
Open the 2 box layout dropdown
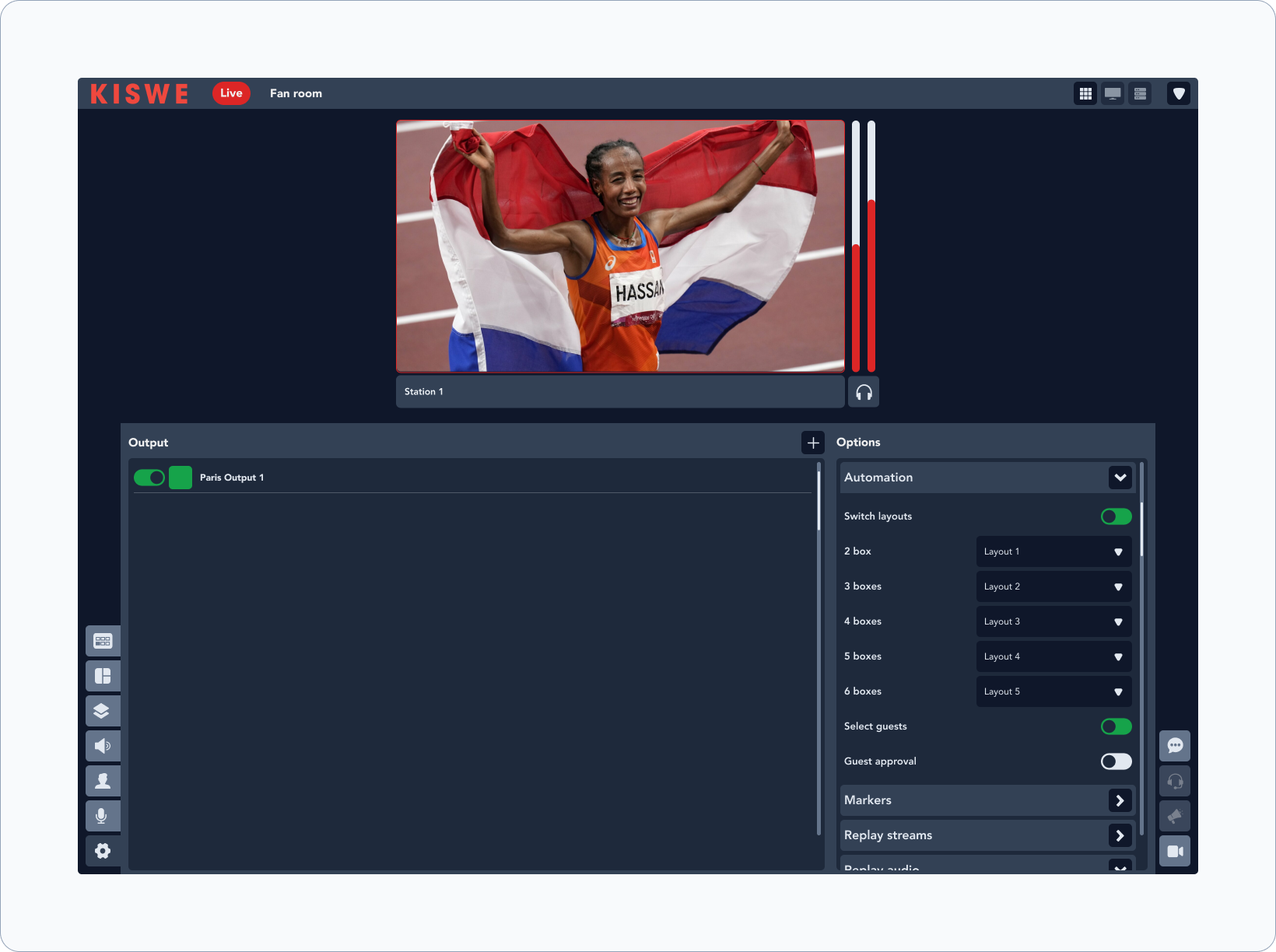click(1053, 551)
